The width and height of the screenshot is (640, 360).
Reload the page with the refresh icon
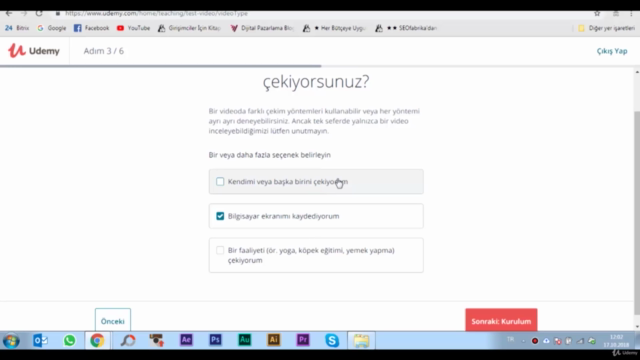[x=39, y=13]
